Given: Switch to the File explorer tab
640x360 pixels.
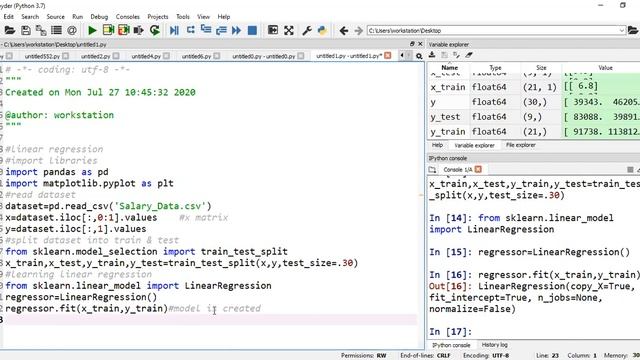Looking at the screenshot, I should point(520,145).
